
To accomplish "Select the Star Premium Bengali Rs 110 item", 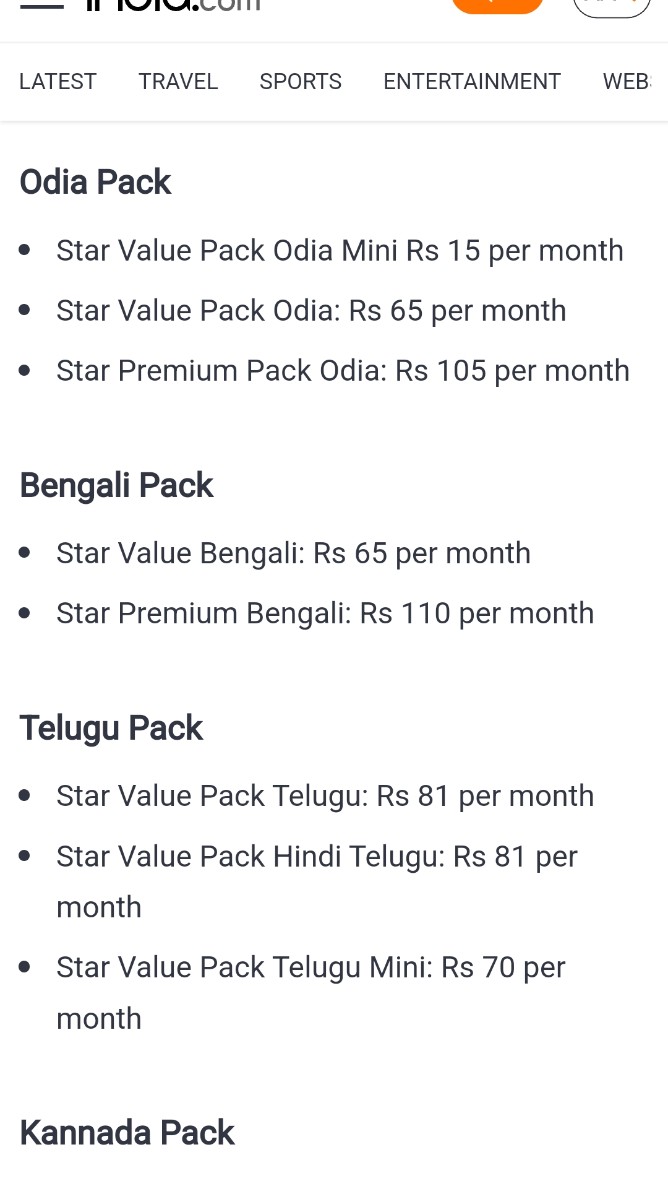I will pyautogui.click(x=325, y=613).
